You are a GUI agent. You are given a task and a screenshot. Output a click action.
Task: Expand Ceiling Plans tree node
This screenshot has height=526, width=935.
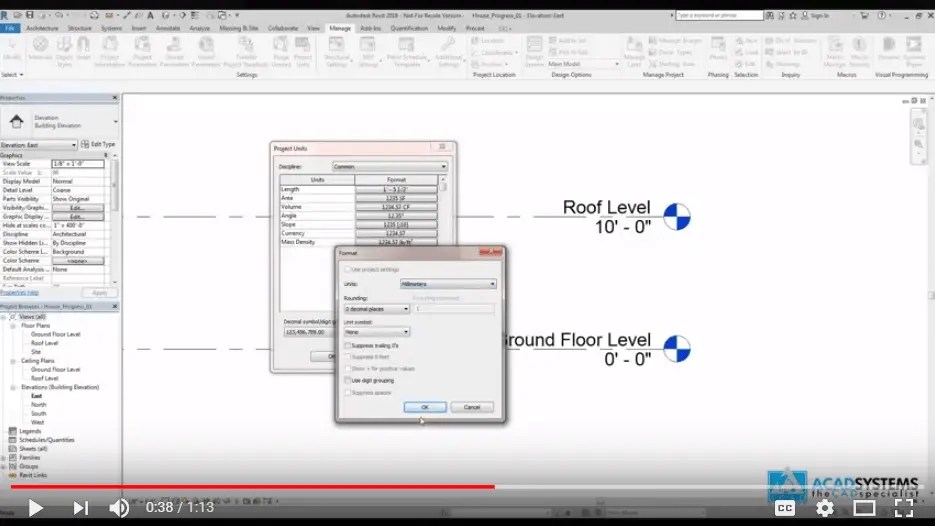[x=13, y=361]
